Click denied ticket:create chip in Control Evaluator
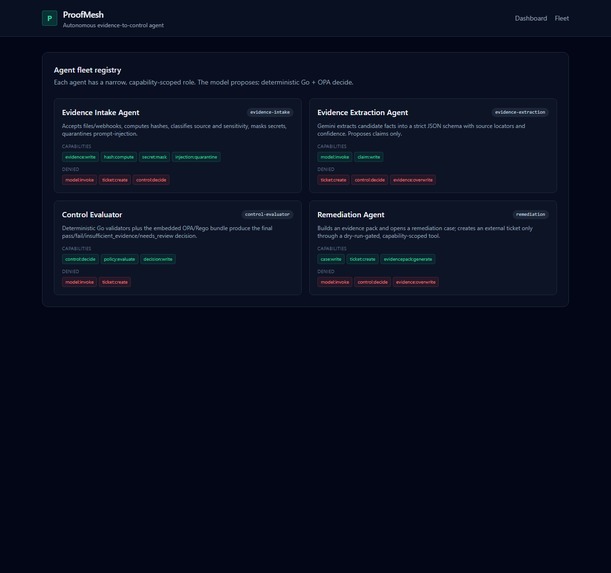The image size is (611, 573). pos(115,282)
